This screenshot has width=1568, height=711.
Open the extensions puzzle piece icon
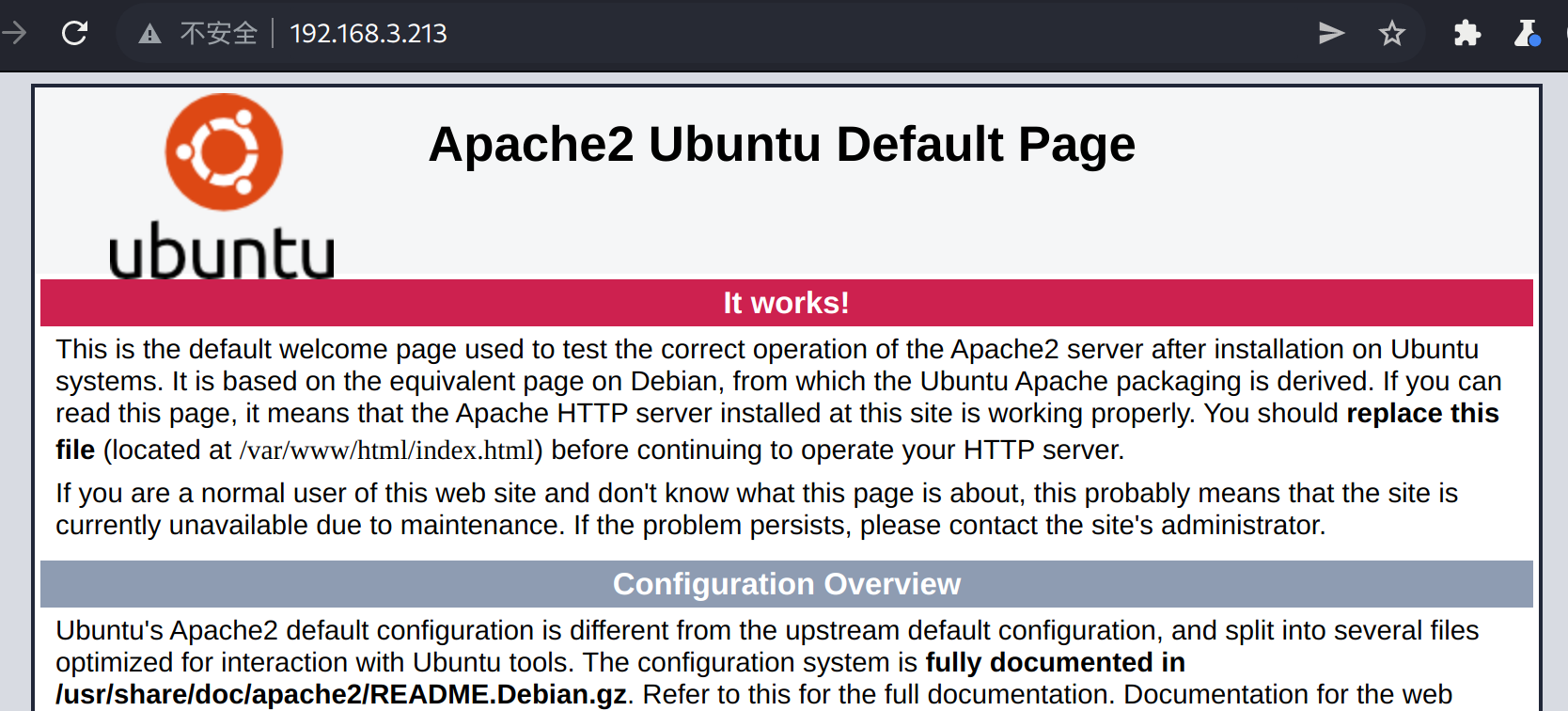pos(1466,34)
